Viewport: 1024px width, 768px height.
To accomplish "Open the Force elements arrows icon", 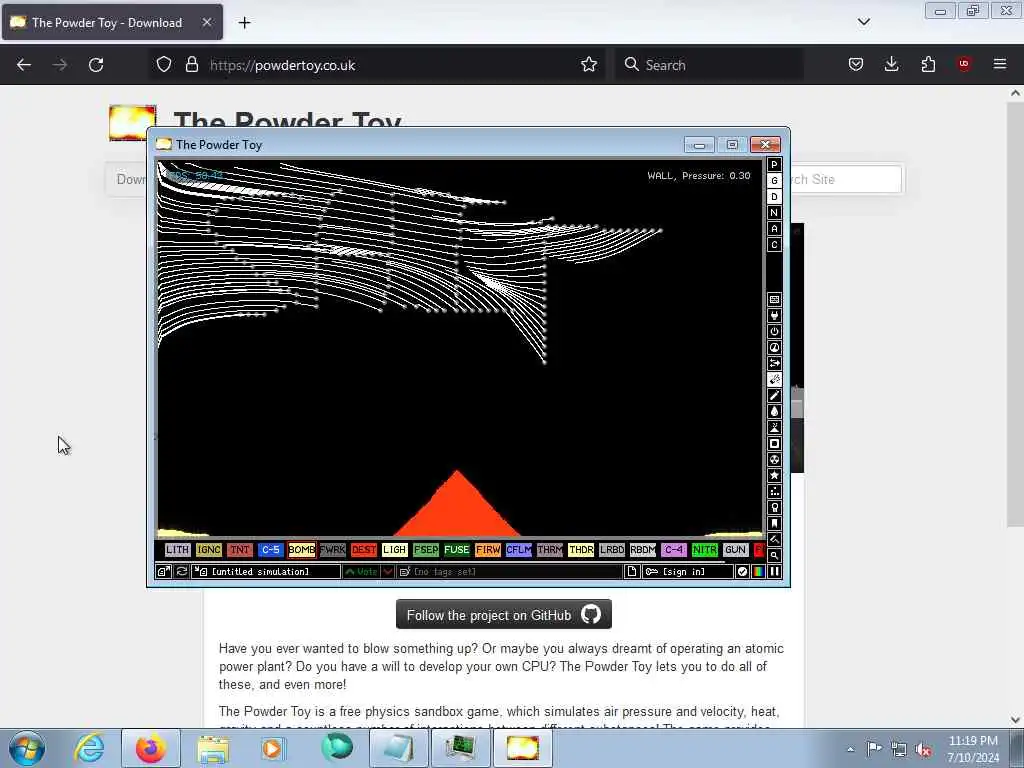I will [x=774, y=364].
